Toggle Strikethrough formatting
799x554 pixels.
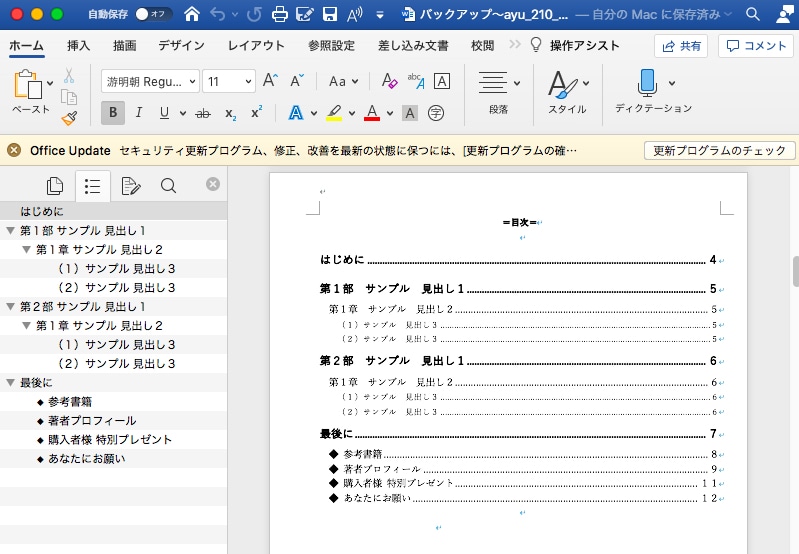point(203,113)
